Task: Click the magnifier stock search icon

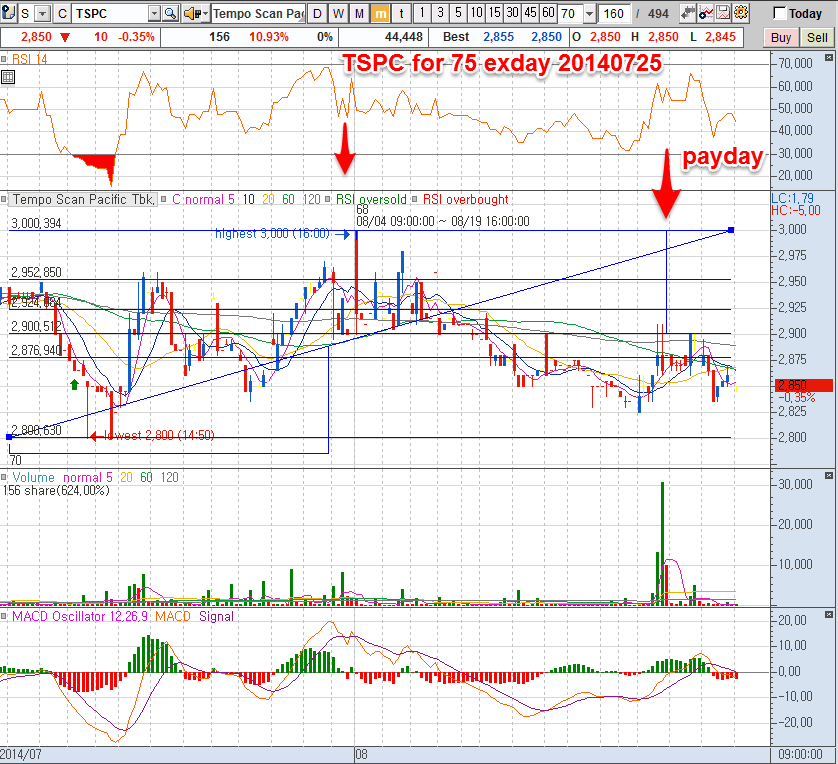Action: tap(170, 13)
